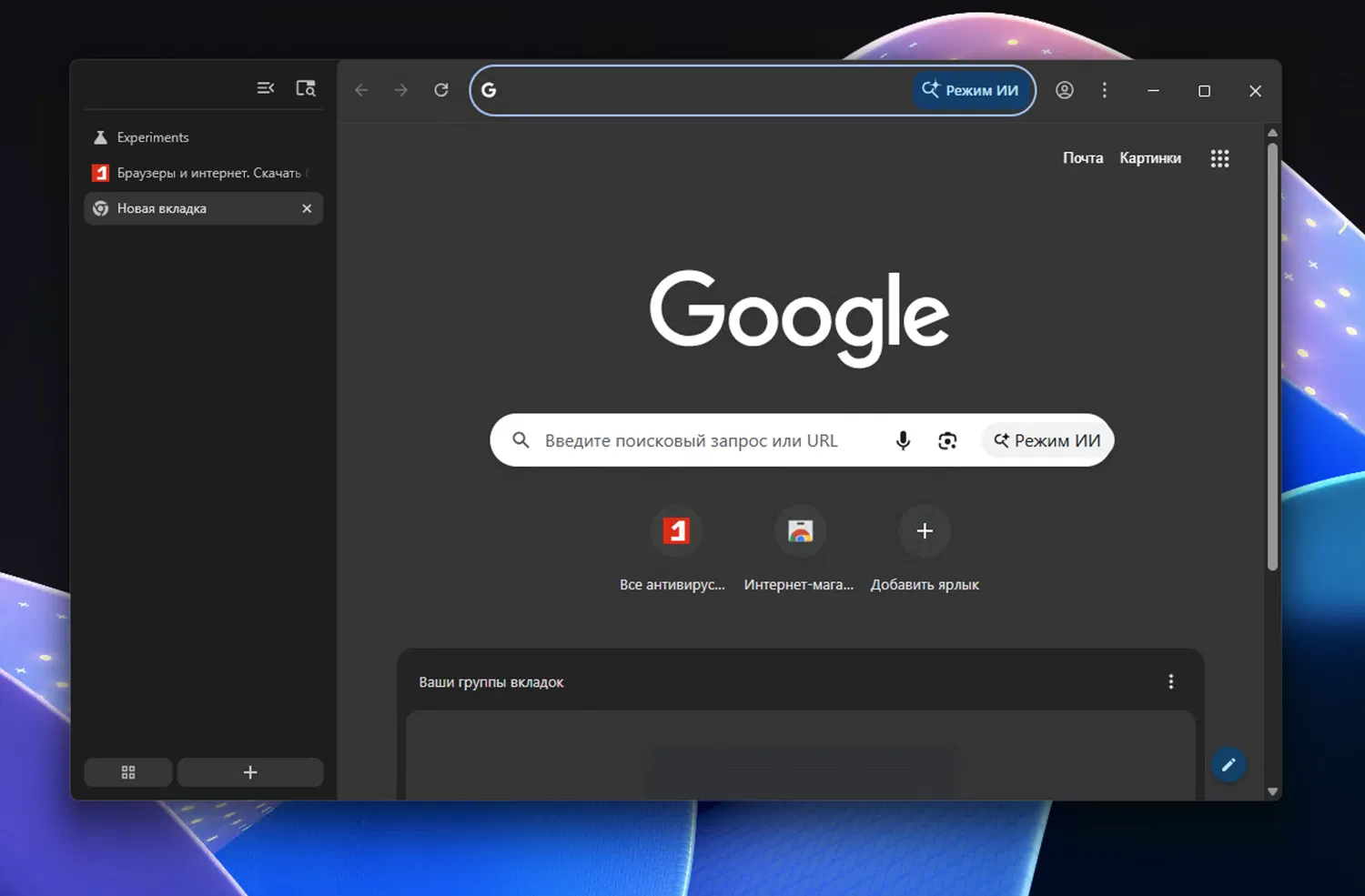Viewport: 1365px width, 896px height.
Task: Customize the page with the pencil button
Action: (x=1228, y=765)
